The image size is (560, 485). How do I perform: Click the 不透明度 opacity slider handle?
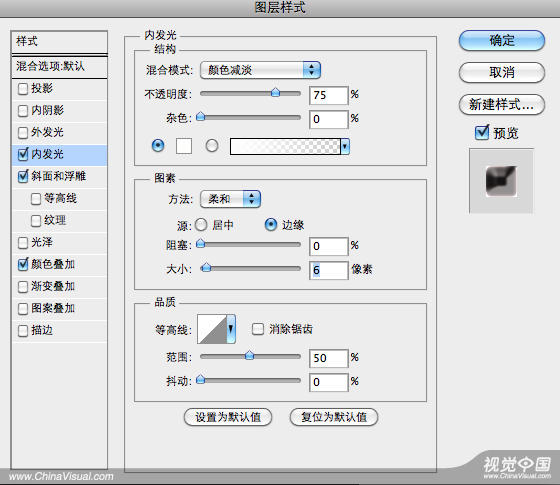click(275, 93)
